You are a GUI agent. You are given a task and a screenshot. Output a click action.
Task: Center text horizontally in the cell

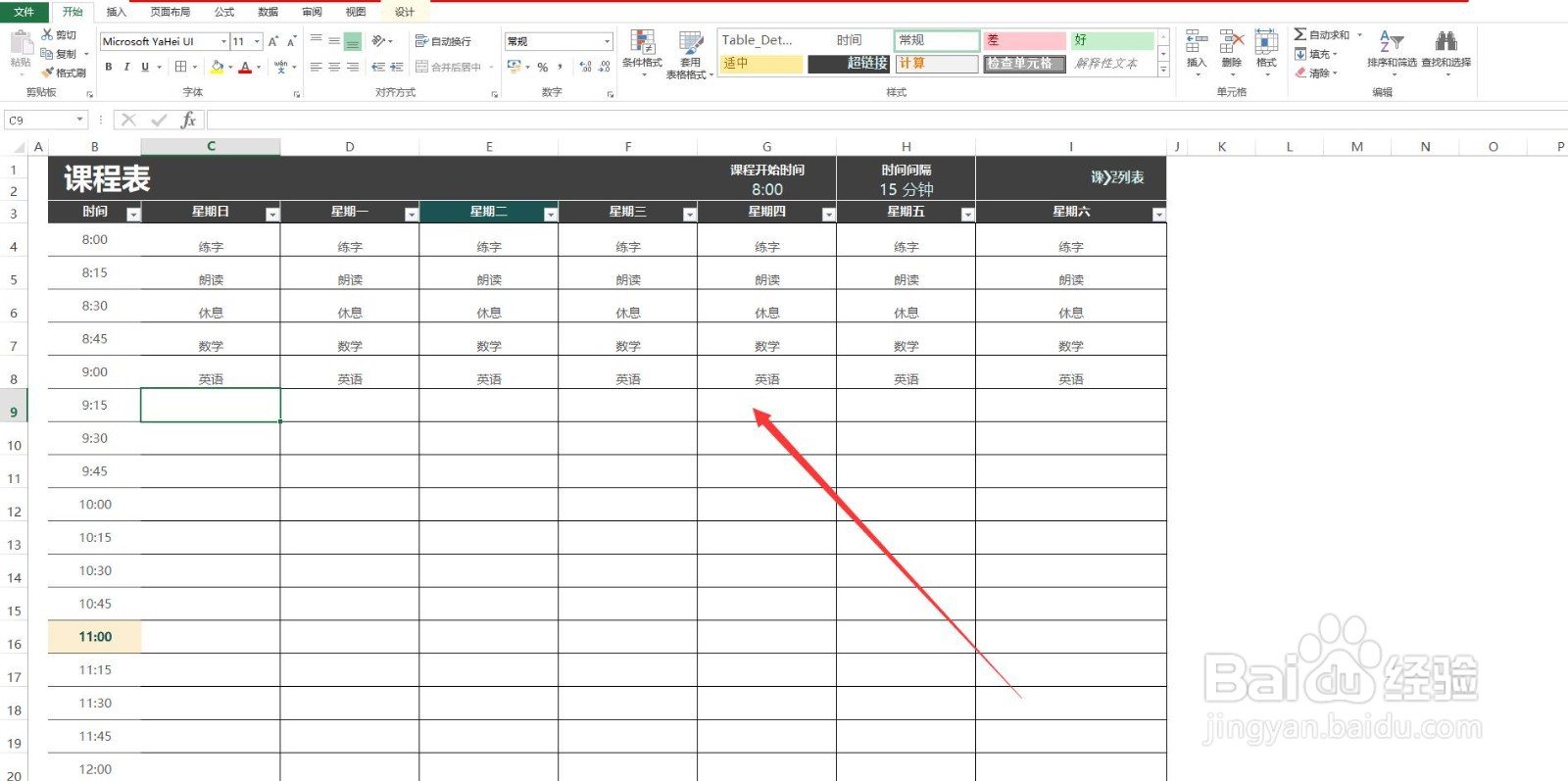[334, 67]
